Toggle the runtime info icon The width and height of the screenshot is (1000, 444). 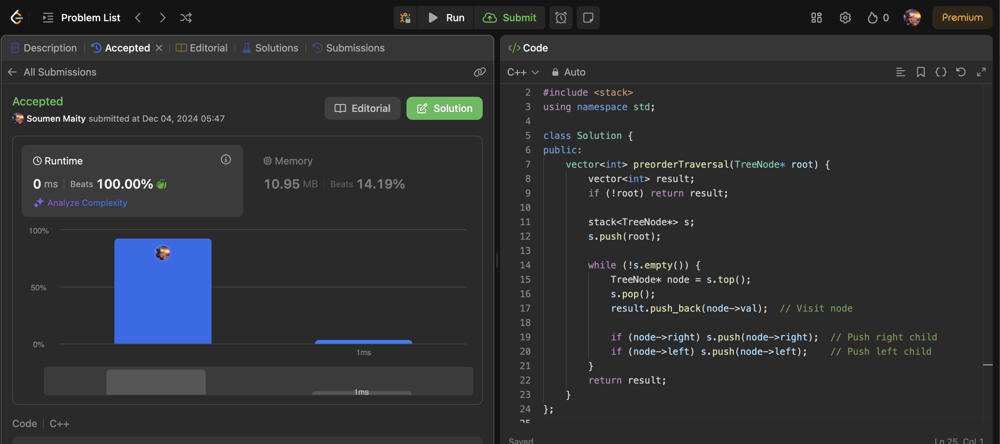[x=226, y=160]
